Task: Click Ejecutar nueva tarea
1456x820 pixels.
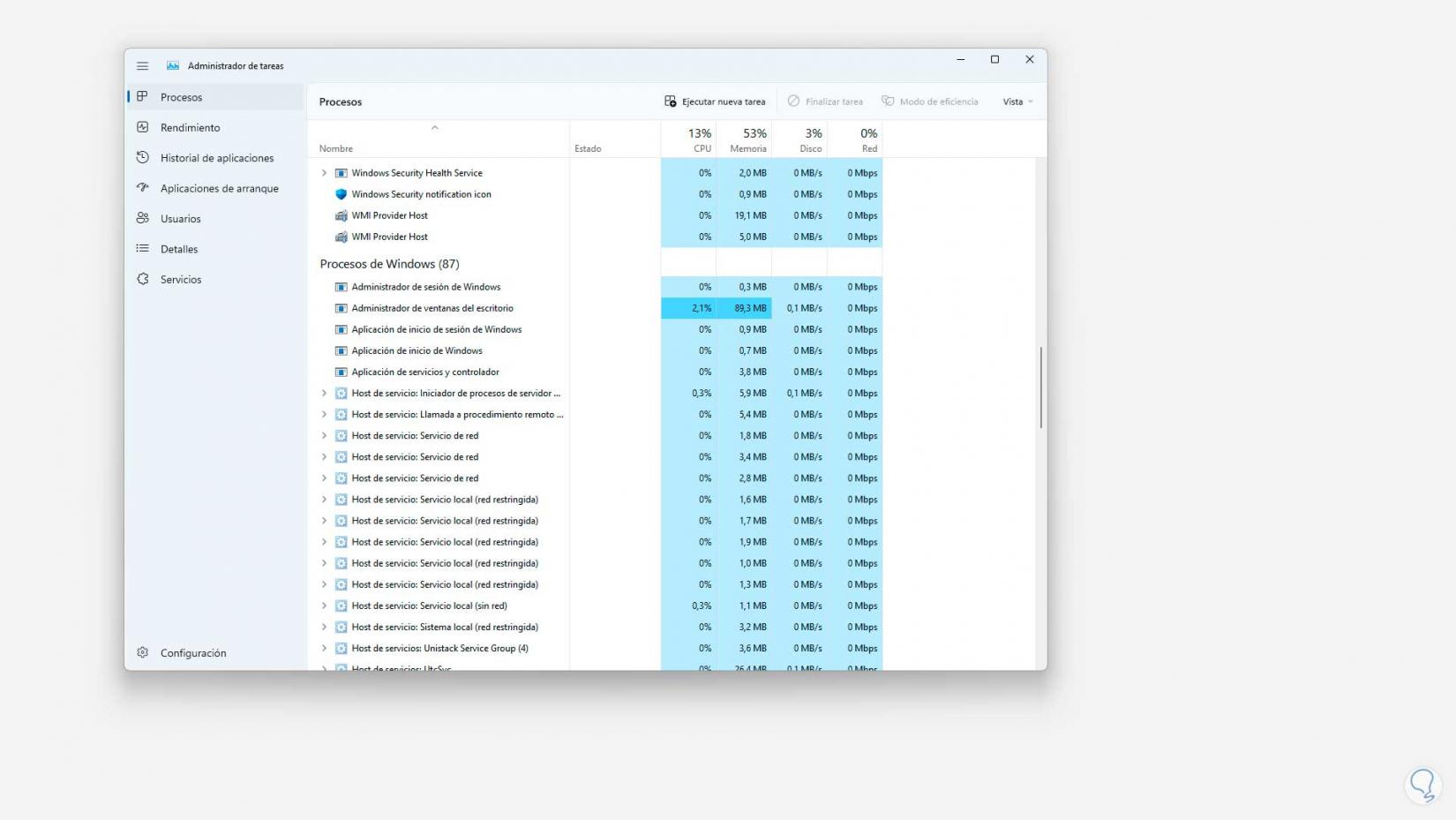Action: 715,102
